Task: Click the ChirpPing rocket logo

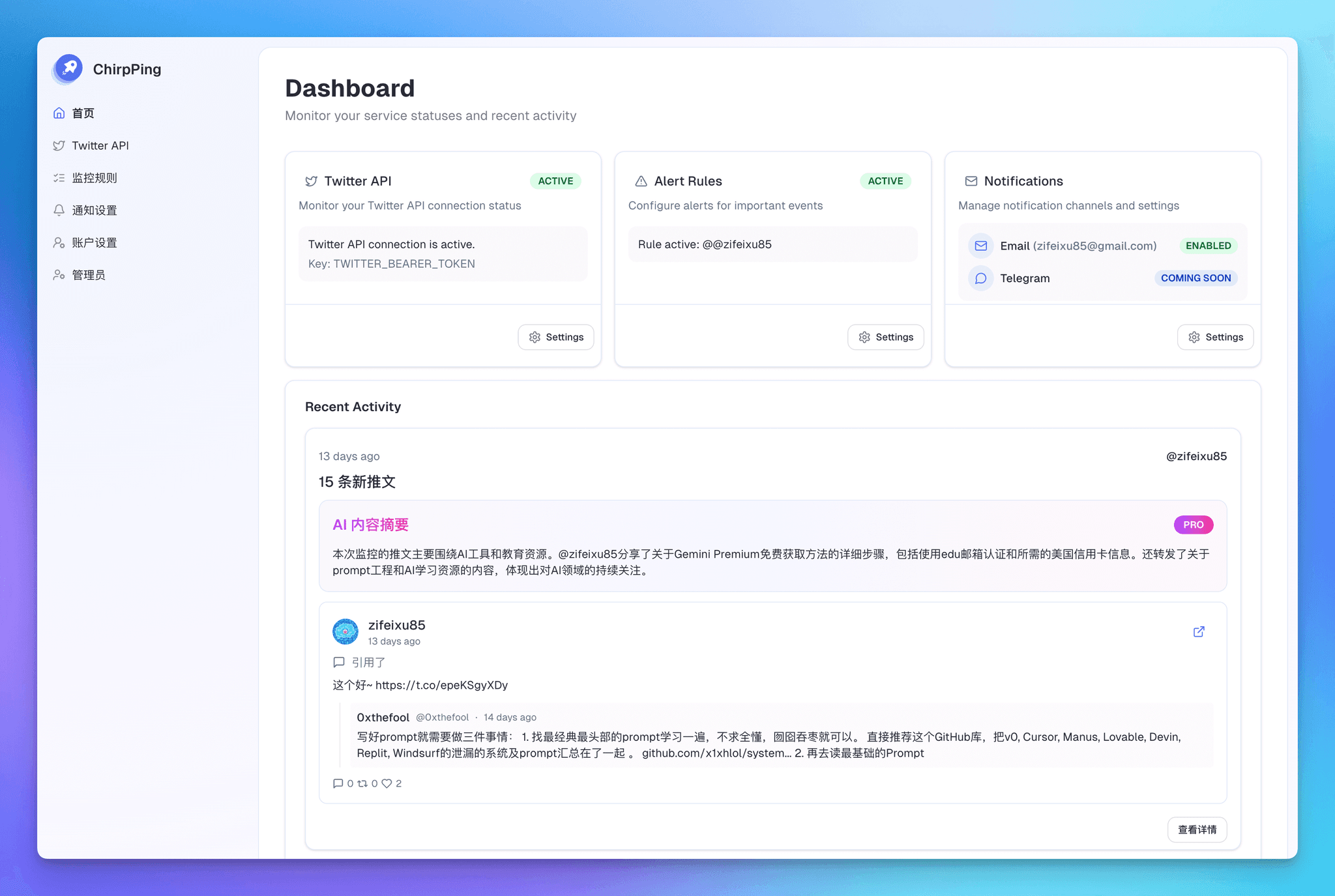Action: coord(68,68)
